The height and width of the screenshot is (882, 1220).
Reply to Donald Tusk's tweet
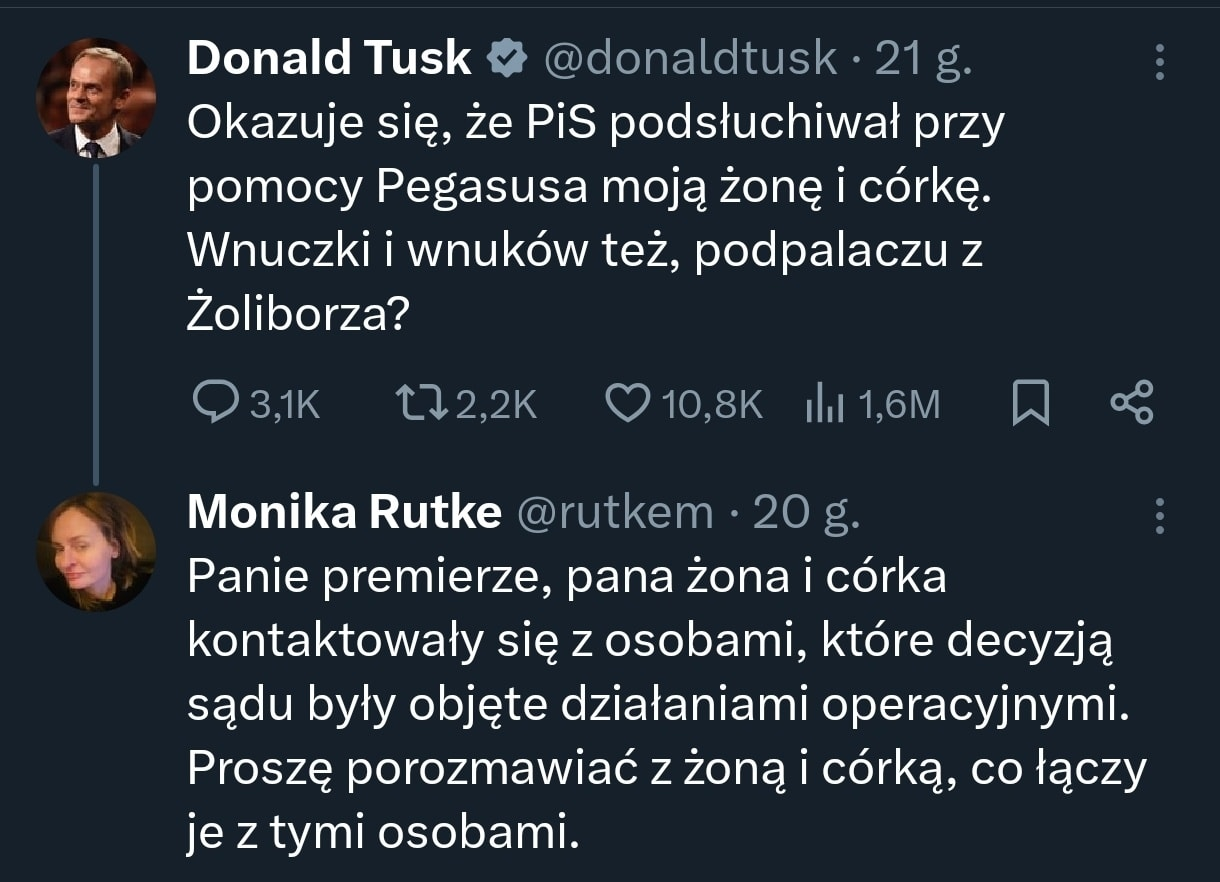pyautogui.click(x=212, y=404)
